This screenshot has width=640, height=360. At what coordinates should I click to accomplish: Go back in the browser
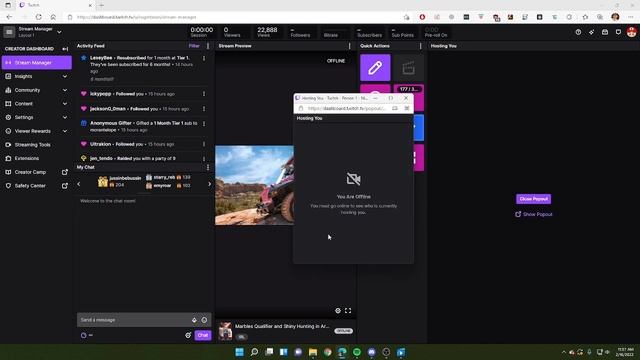9,17
